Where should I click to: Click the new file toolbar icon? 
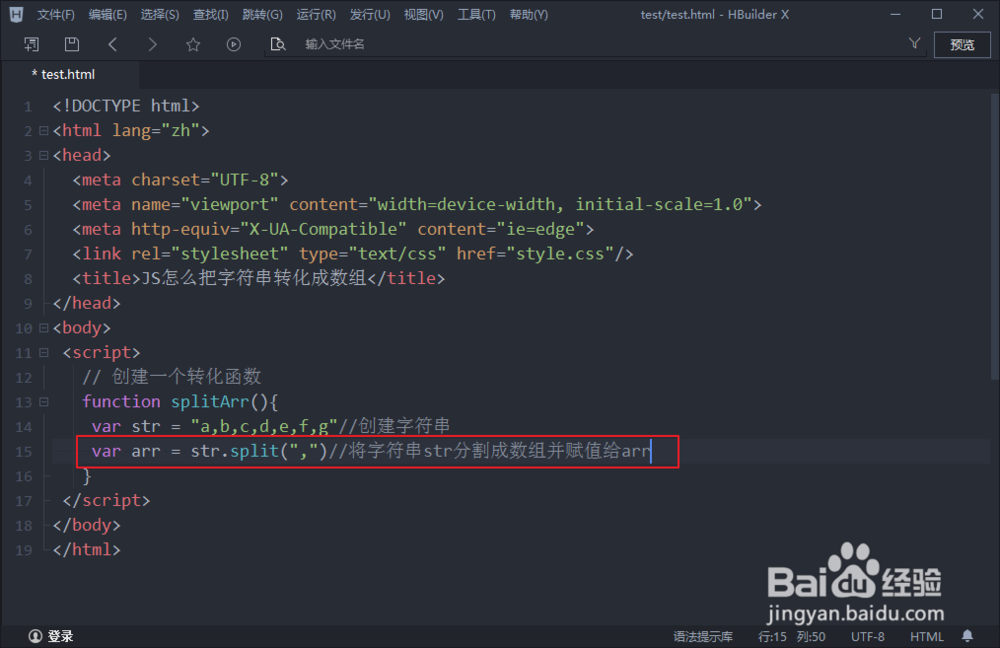[31, 44]
